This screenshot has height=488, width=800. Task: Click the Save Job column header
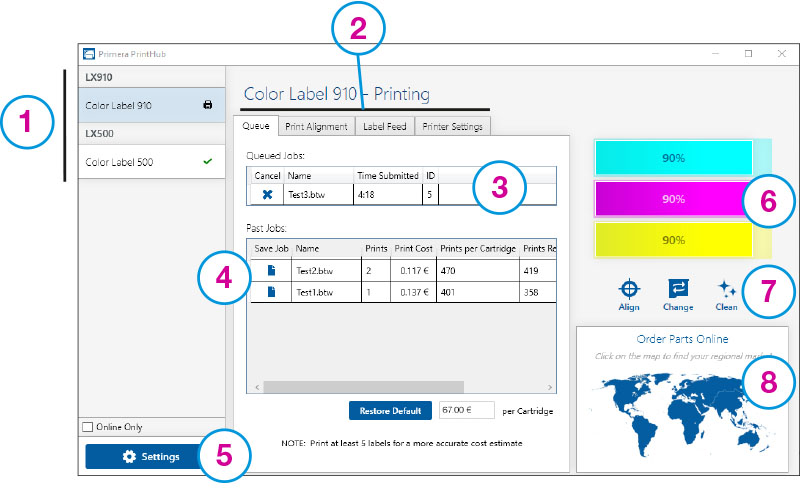click(271, 249)
